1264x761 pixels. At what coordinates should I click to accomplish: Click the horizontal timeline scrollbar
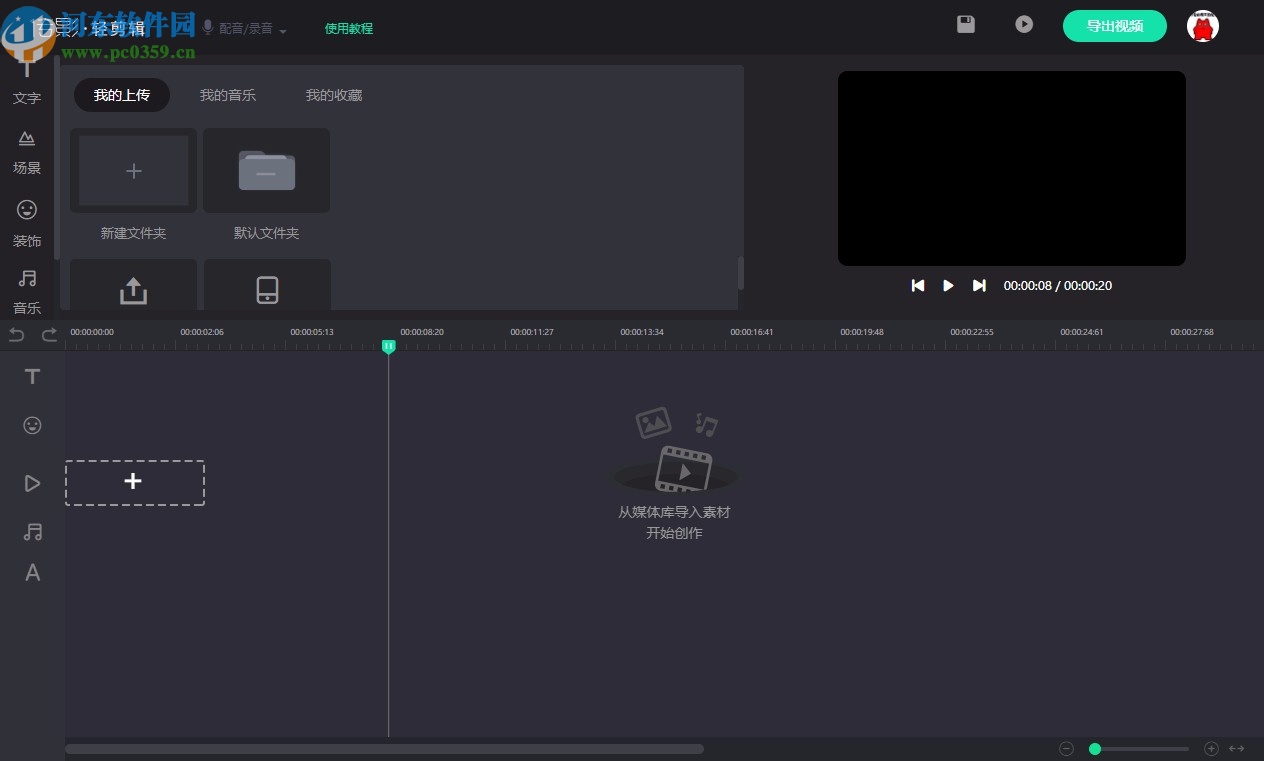coord(384,748)
